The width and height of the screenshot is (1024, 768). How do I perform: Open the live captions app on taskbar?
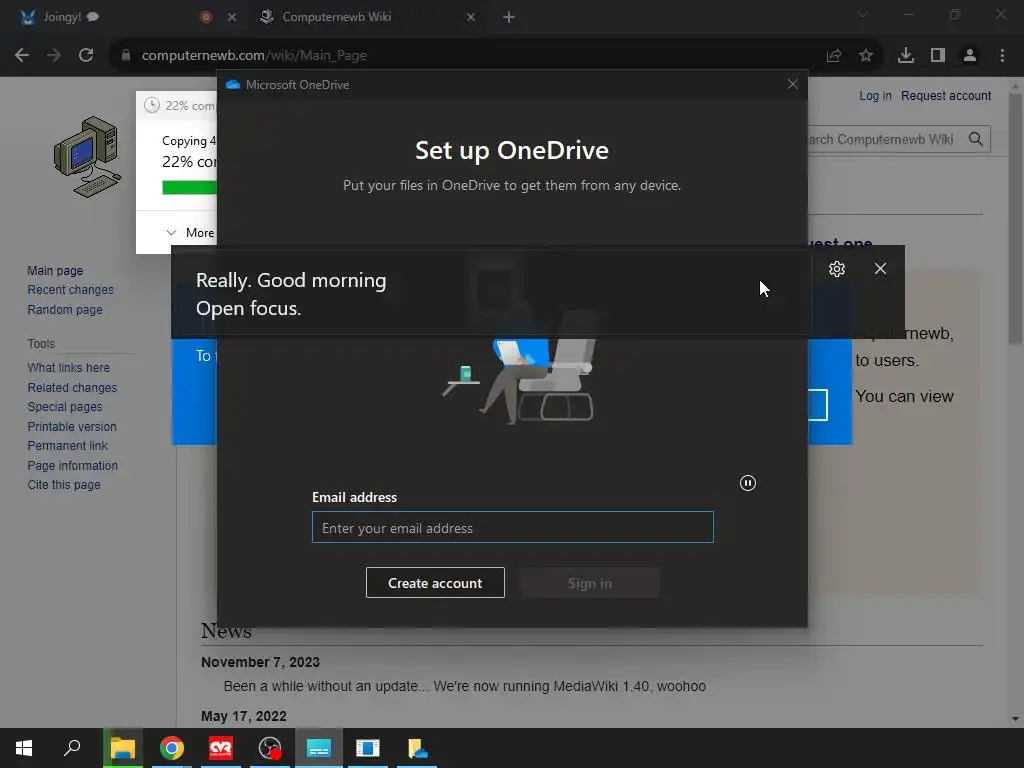coord(319,748)
